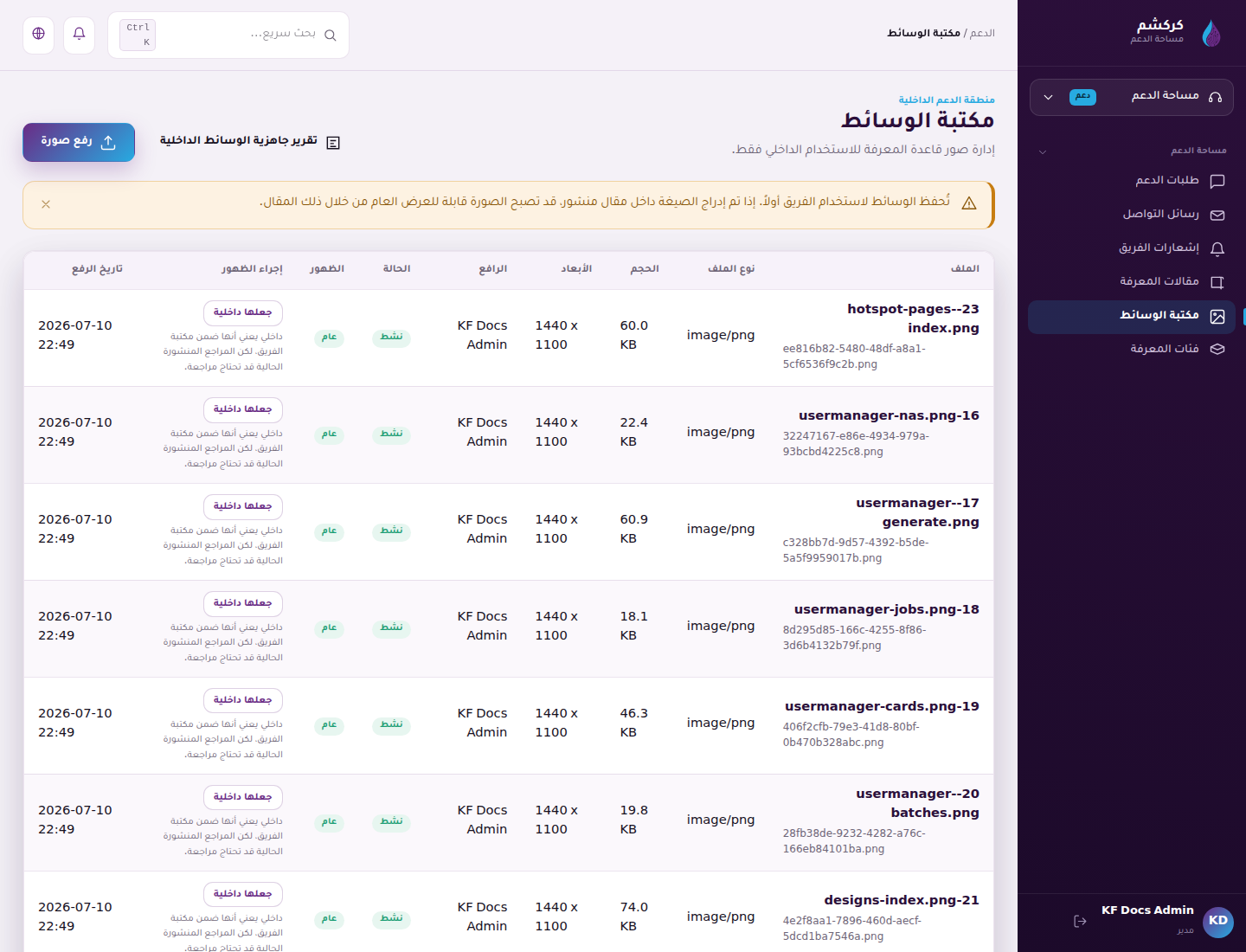Click the الحالة column header
1246x952 pixels.
[x=397, y=269]
